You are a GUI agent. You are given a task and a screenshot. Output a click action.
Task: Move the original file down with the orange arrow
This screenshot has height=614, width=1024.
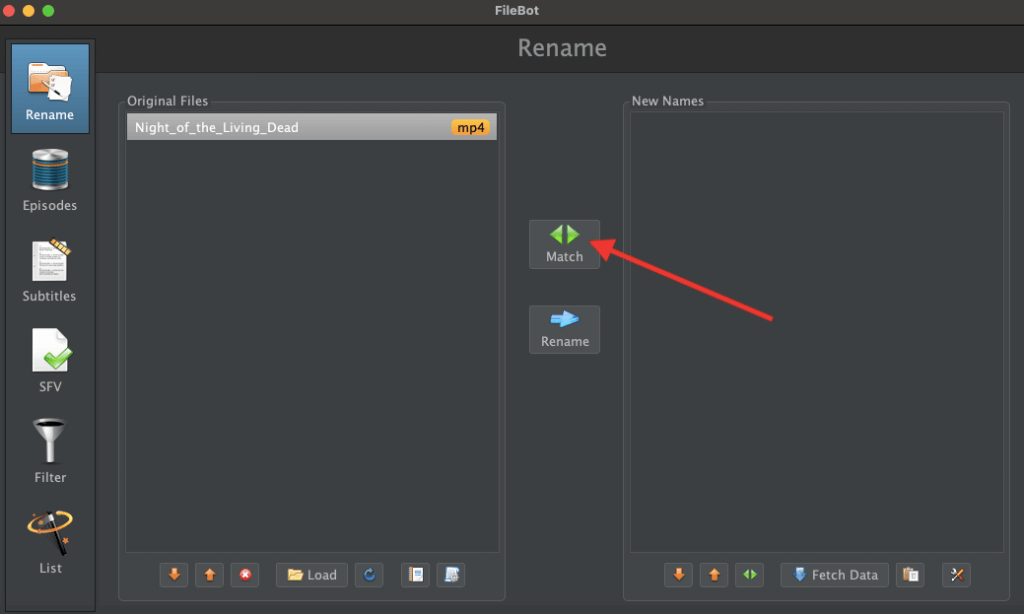tap(174, 575)
